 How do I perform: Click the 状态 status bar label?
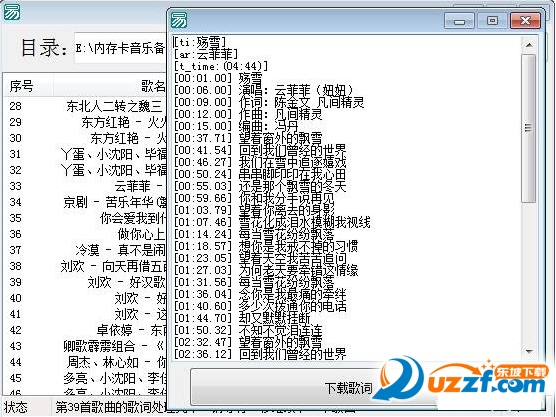[16, 407]
